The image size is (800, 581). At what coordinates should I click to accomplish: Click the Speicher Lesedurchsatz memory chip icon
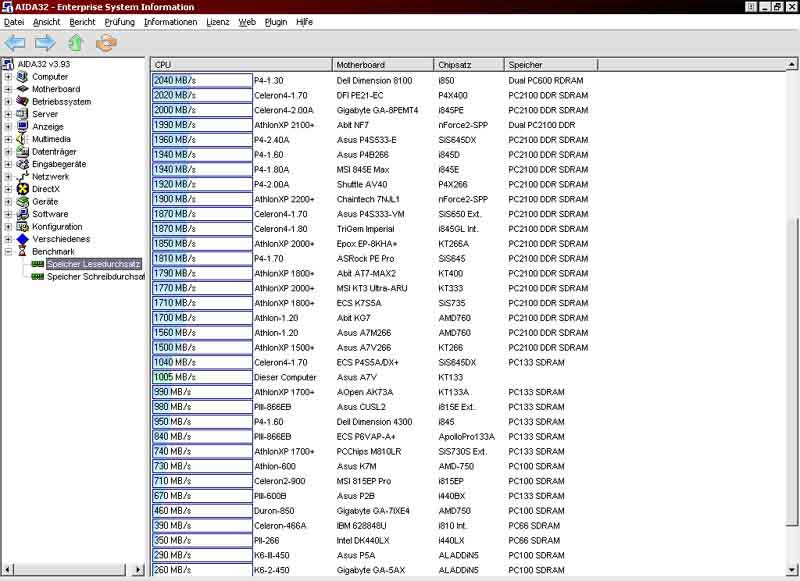(38, 264)
